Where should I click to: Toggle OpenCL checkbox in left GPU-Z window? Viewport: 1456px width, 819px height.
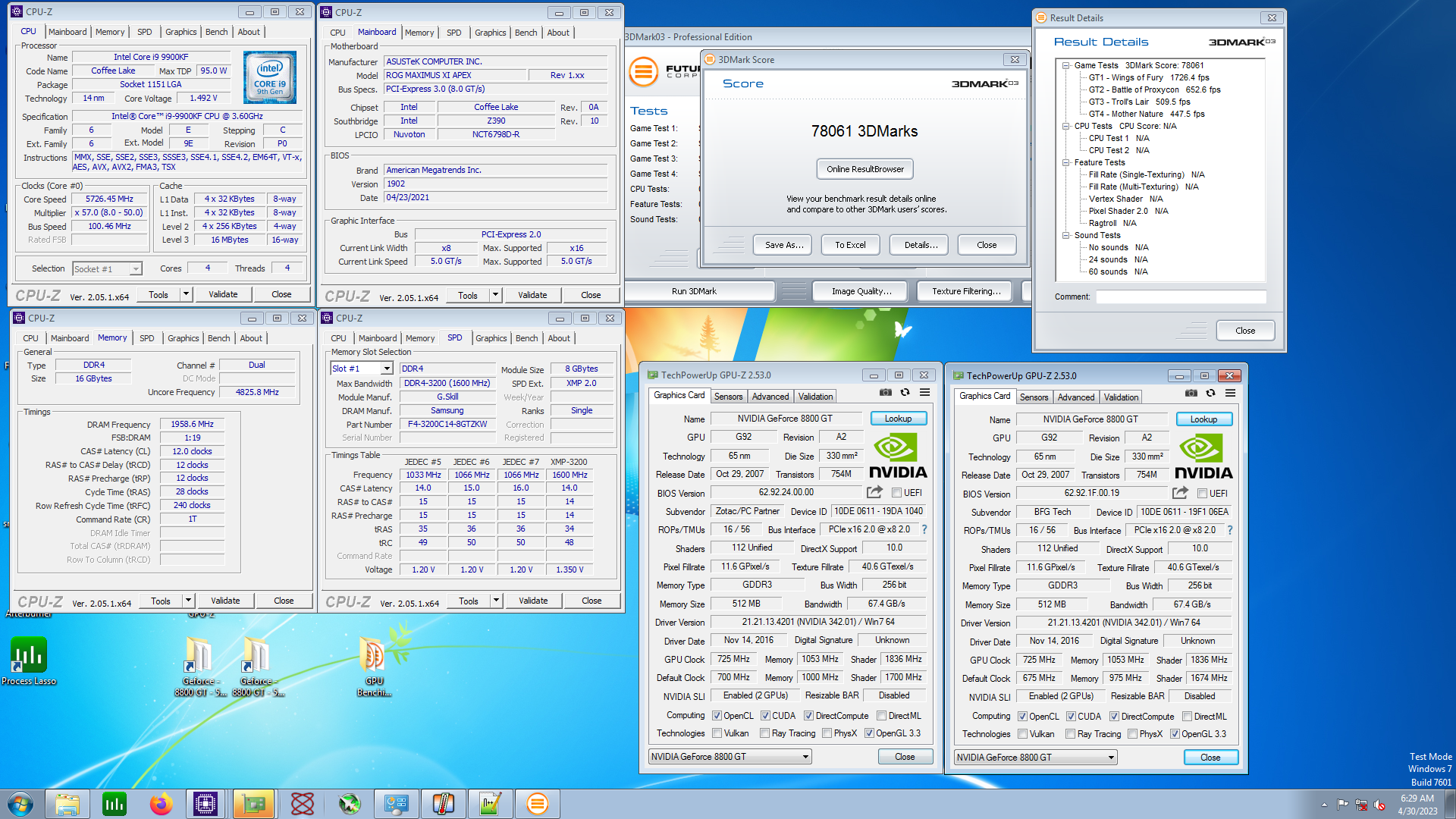click(x=717, y=716)
